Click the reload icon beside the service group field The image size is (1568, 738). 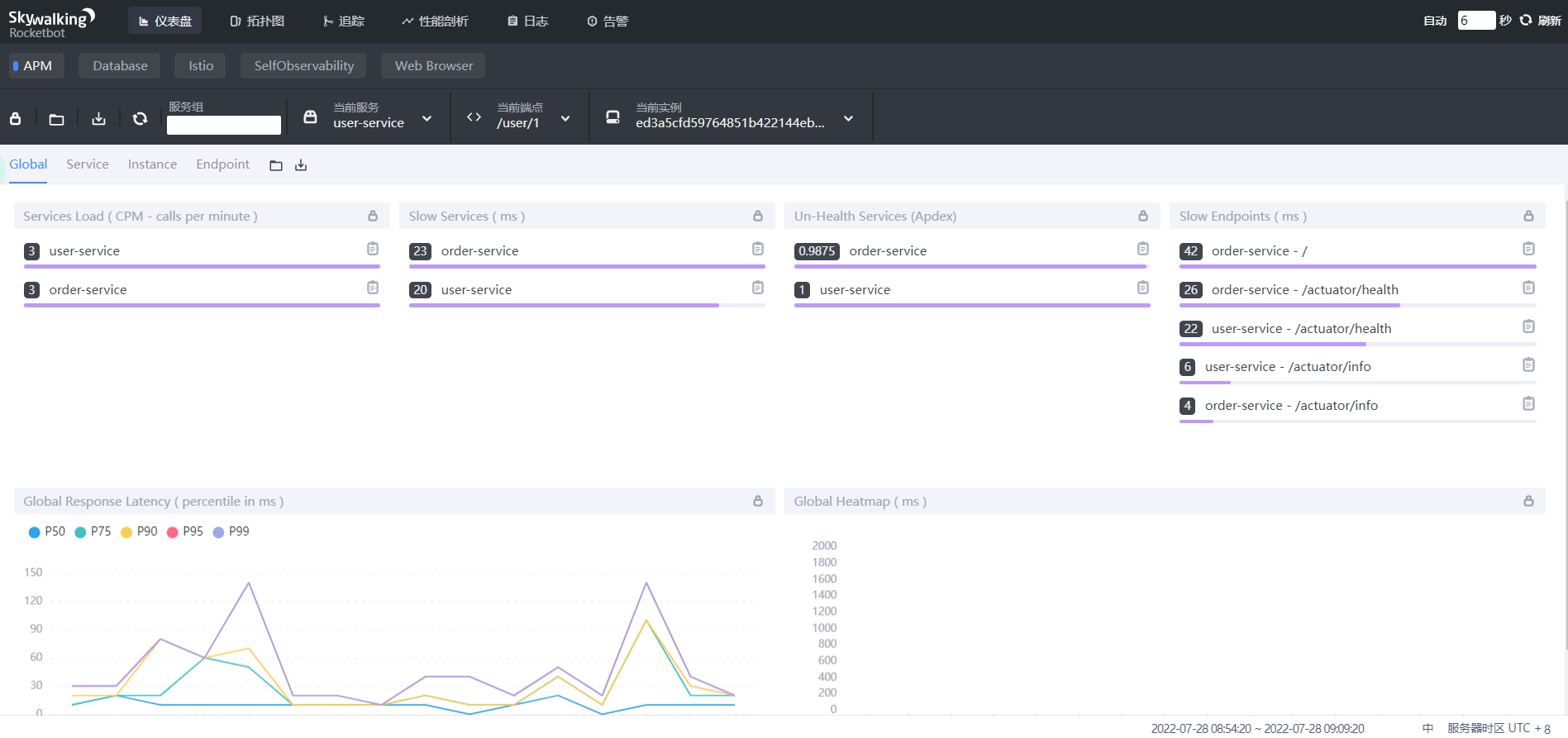click(x=140, y=119)
